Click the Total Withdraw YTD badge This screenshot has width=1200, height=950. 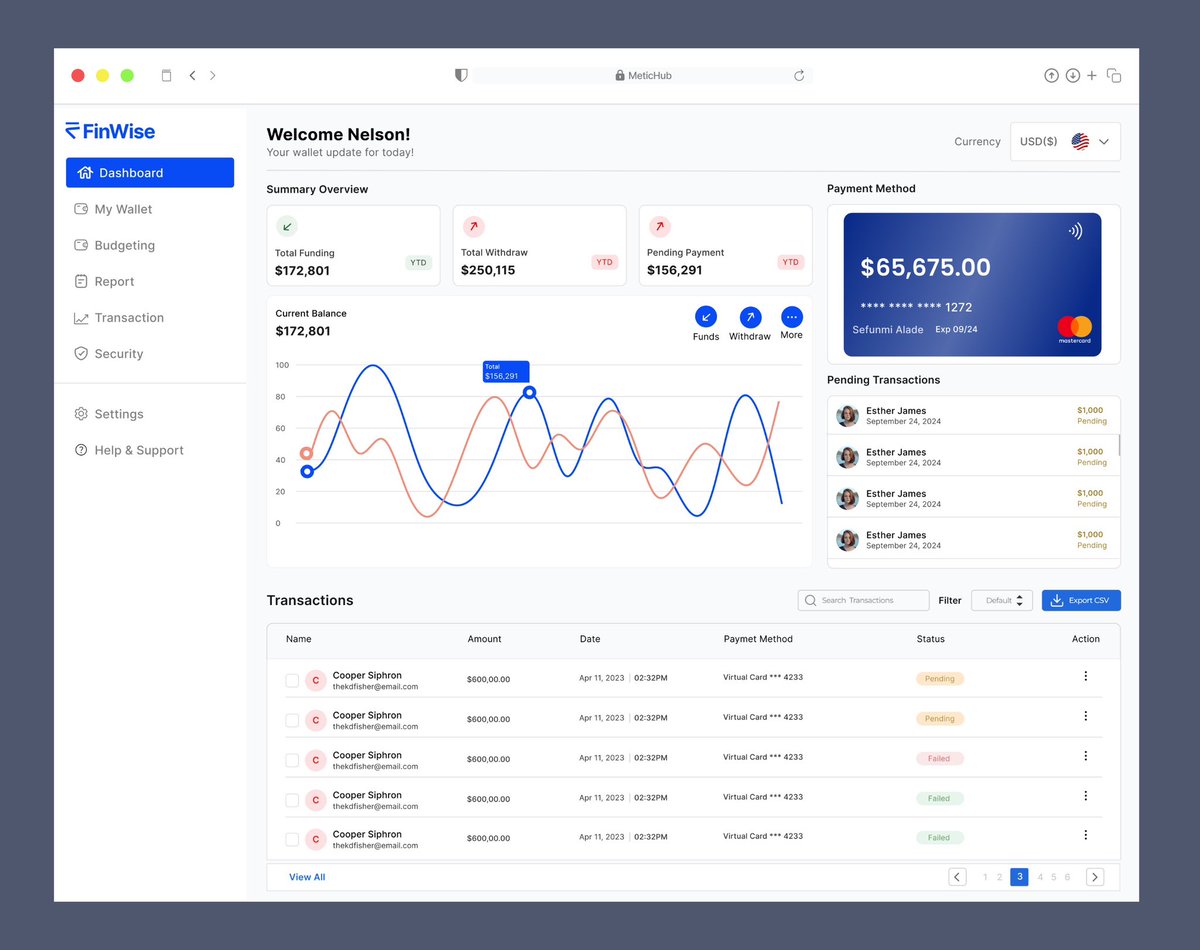[x=604, y=263]
